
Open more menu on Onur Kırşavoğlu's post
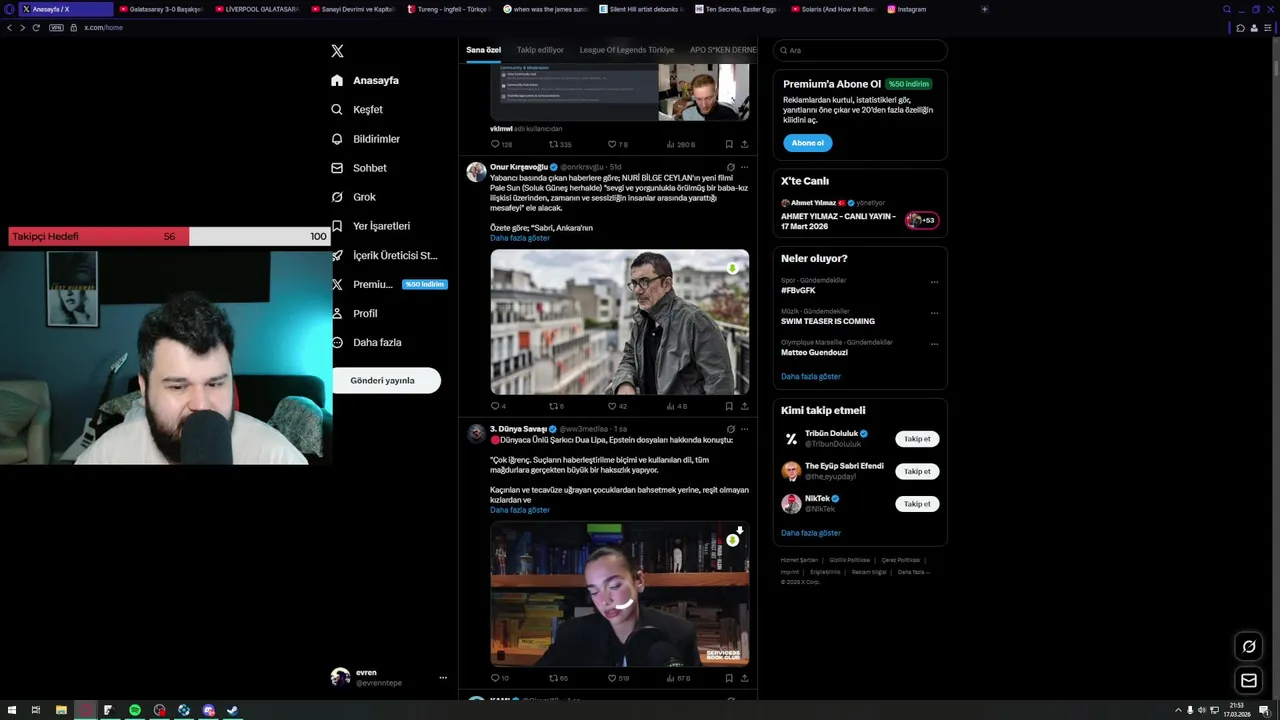tap(744, 167)
